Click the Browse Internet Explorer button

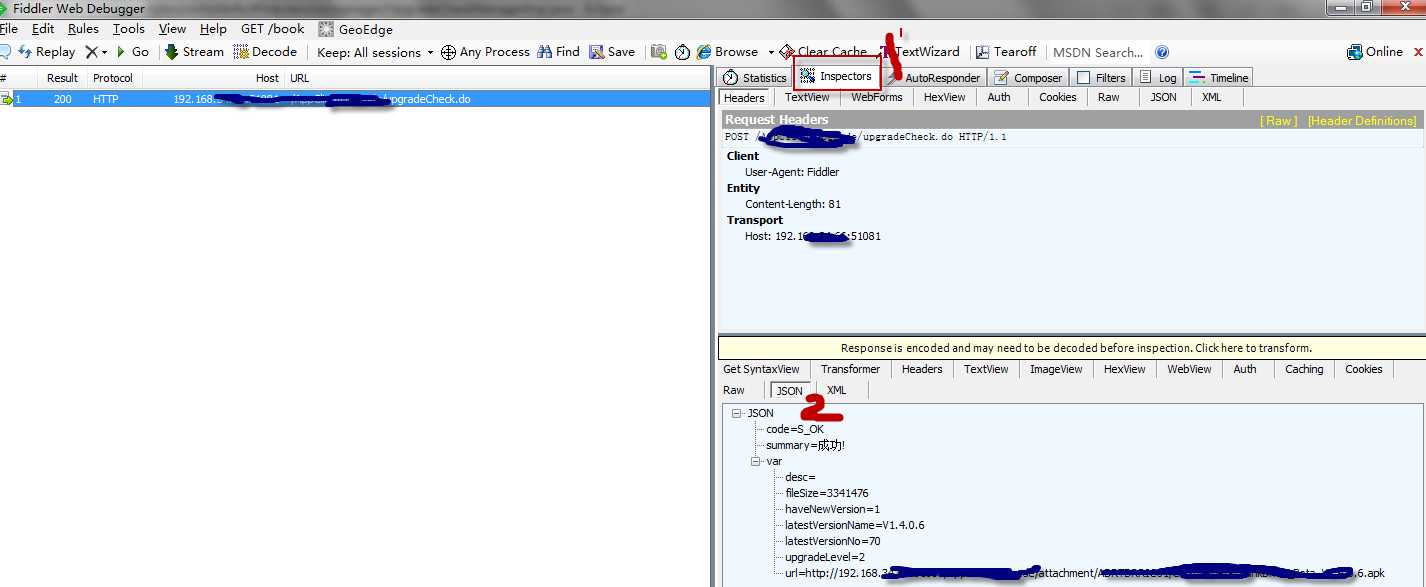pyautogui.click(x=728, y=52)
